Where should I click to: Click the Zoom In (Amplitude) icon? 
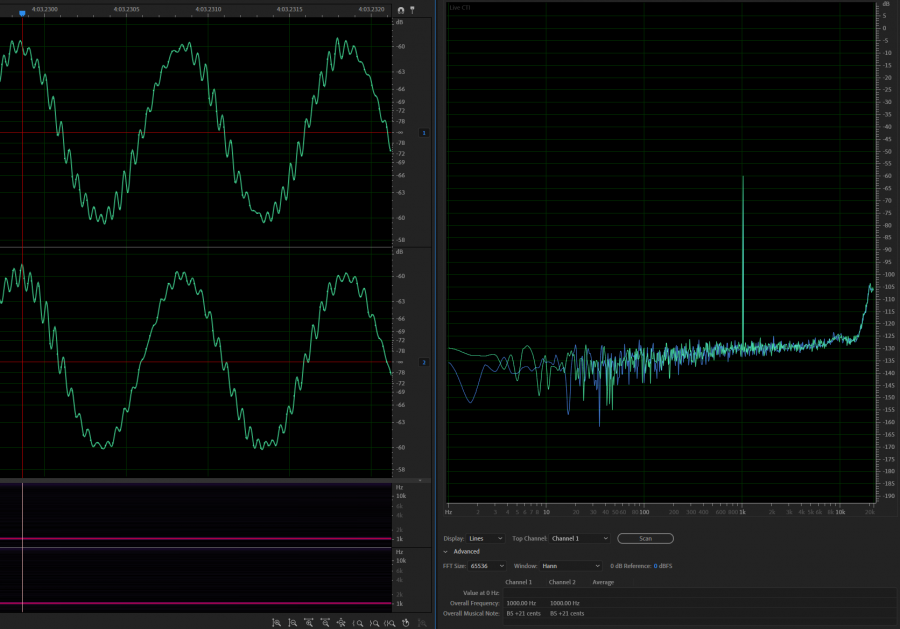pyautogui.click(x=276, y=622)
